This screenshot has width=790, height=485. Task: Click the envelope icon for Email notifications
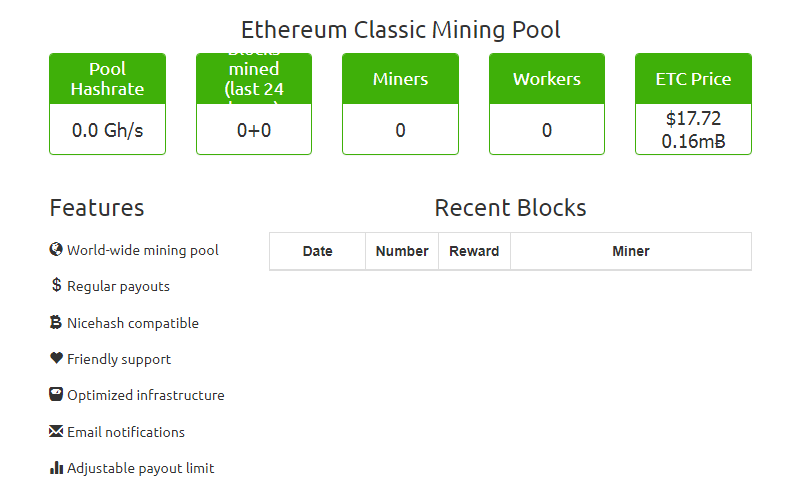(56, 431)
